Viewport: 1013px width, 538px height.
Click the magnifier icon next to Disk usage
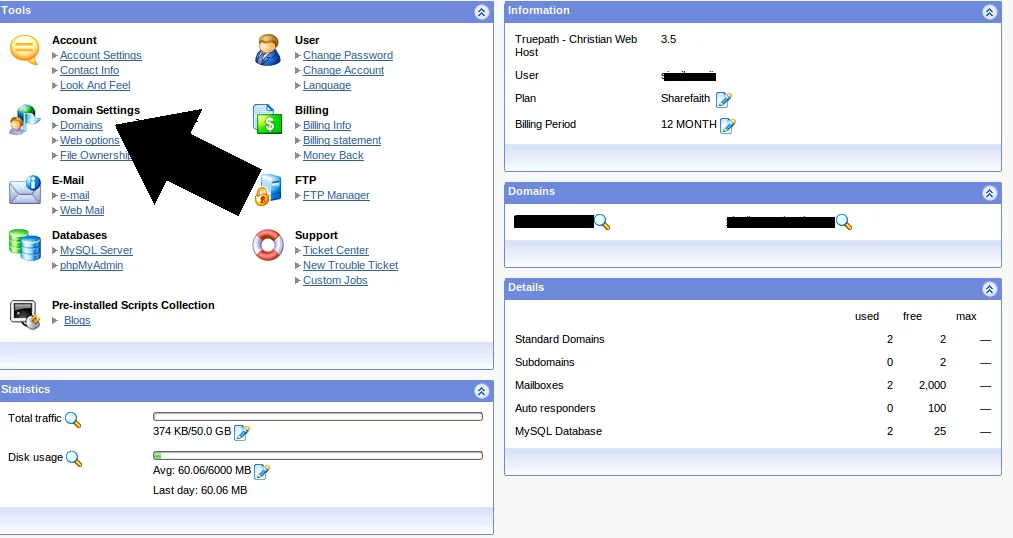click(74, 459)
